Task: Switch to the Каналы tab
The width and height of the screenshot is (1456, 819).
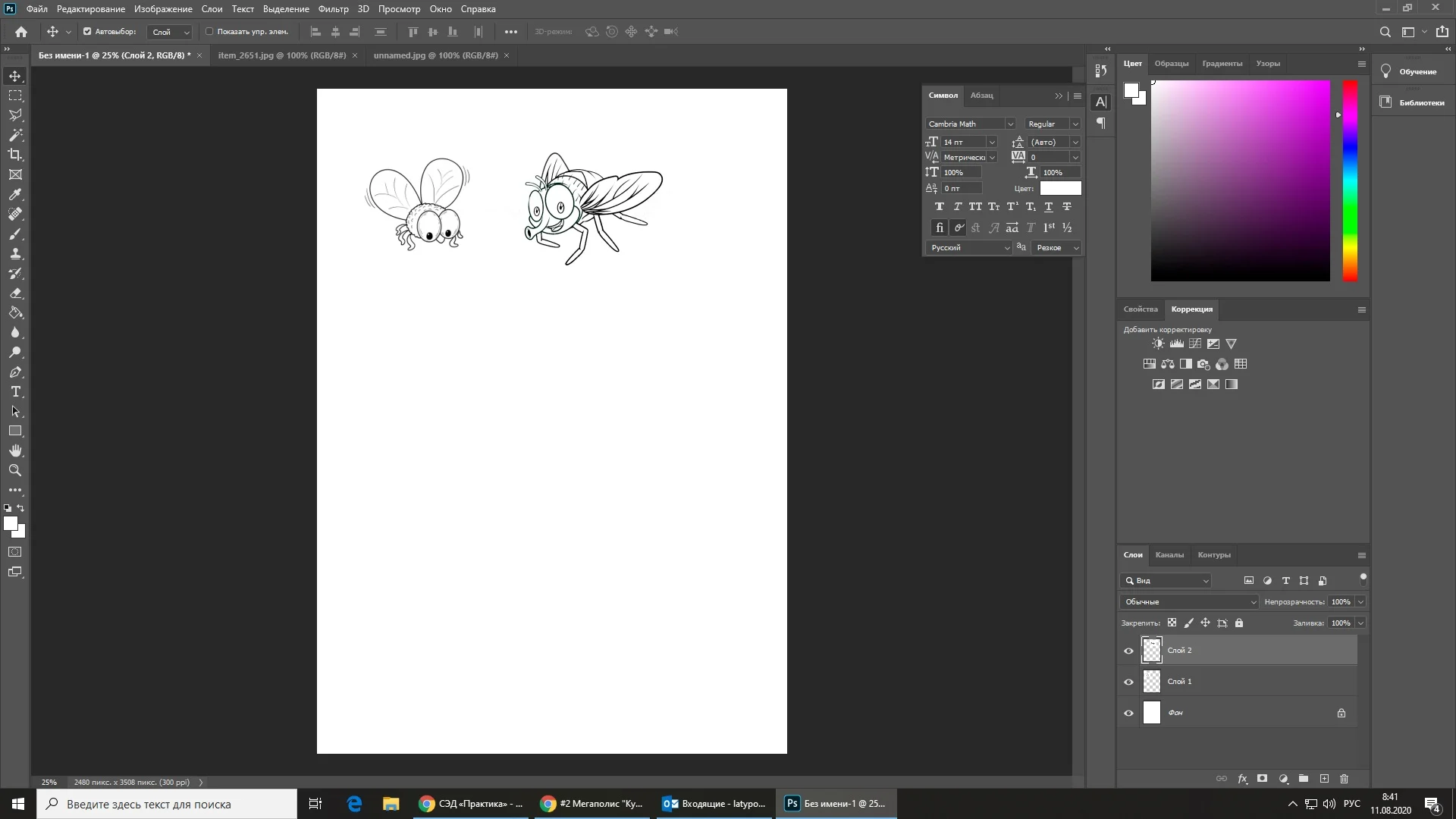Action: click(1169, 555)
